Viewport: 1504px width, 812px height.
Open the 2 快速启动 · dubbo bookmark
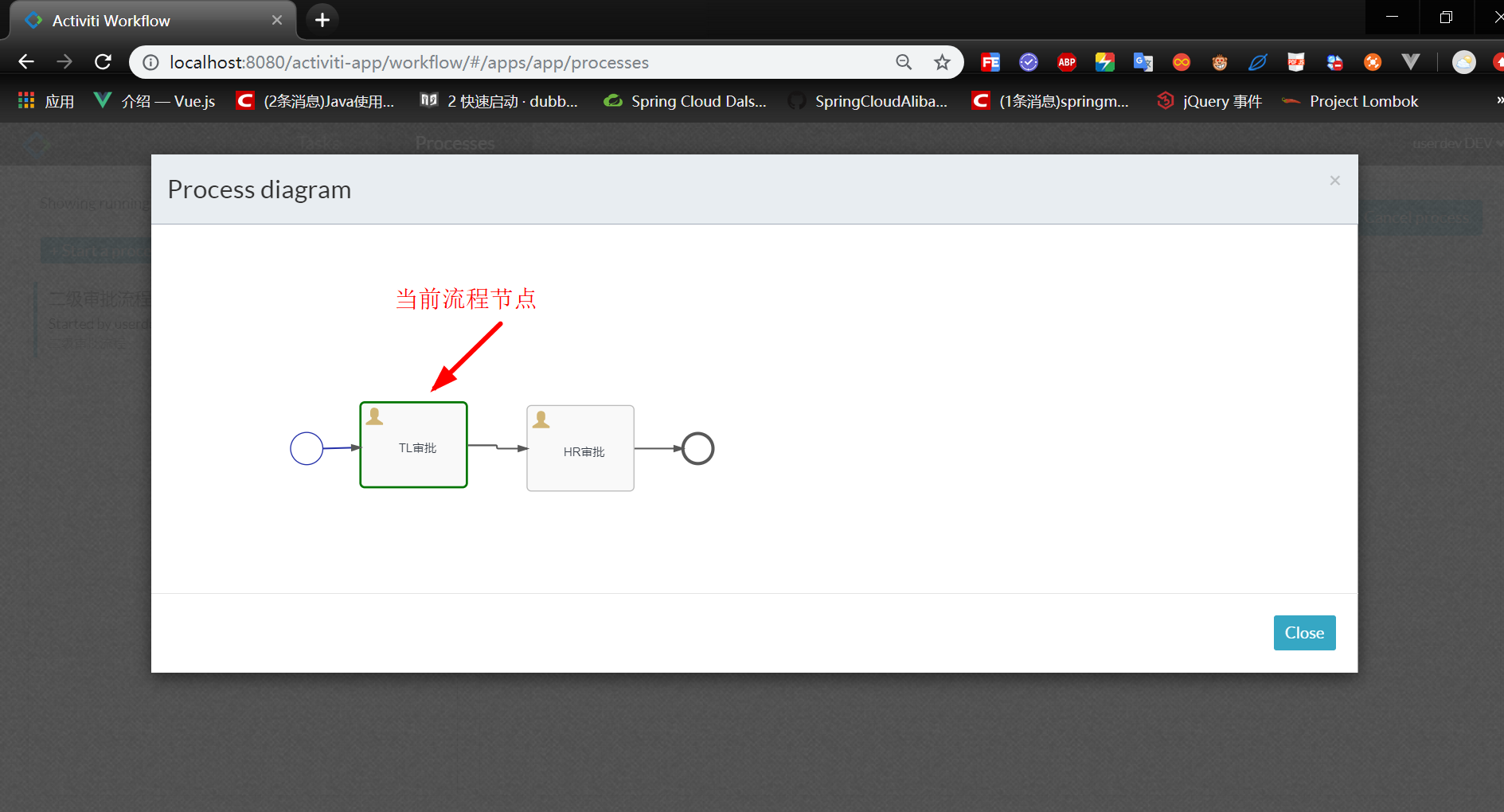pos(499,101)
